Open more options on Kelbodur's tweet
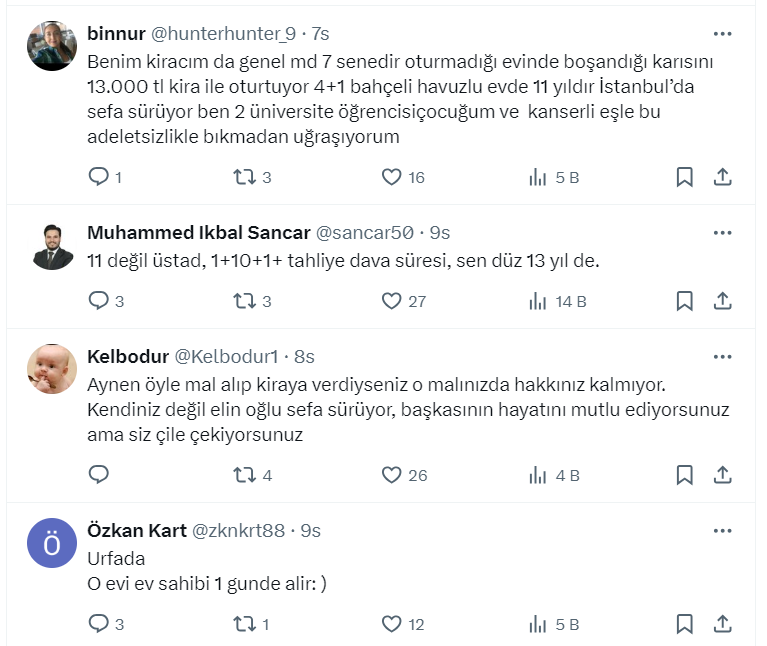This screenshot has height=646, width=767. [x=722, y=357]
